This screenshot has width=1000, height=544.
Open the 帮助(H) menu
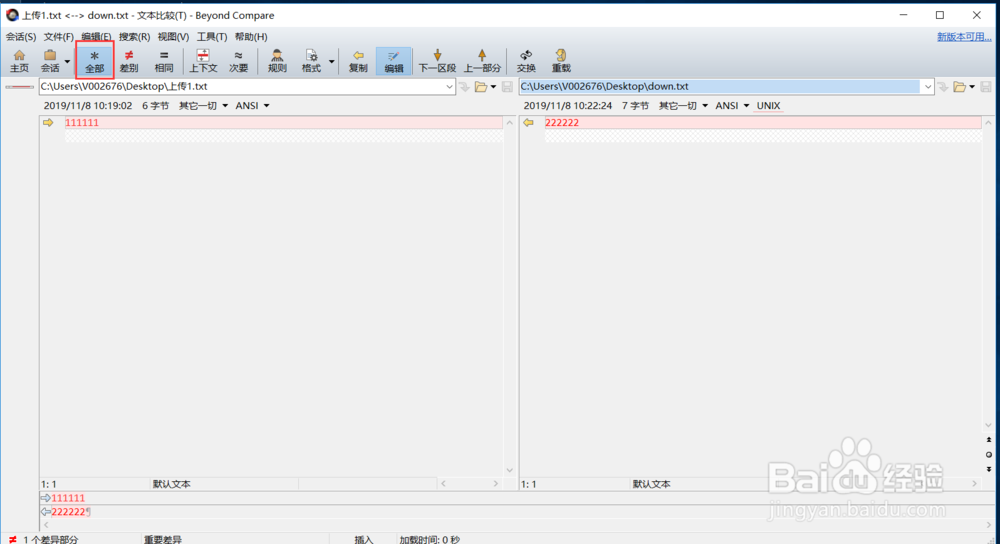coord(251,37)
